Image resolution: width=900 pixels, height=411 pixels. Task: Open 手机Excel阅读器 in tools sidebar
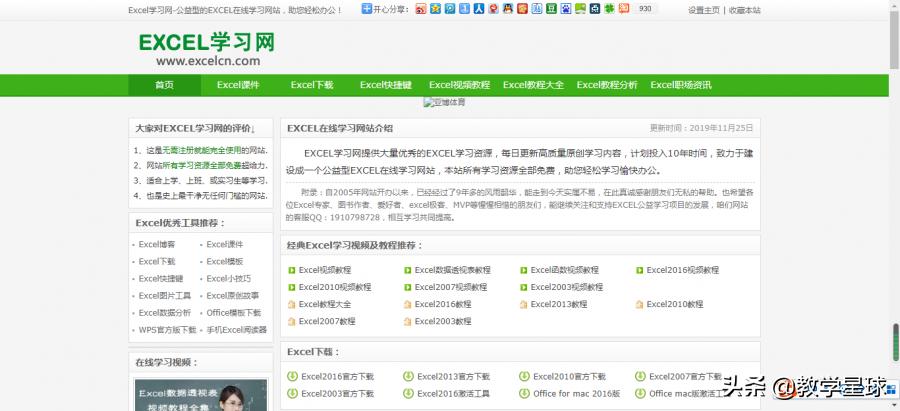click(x=236, y=330)
